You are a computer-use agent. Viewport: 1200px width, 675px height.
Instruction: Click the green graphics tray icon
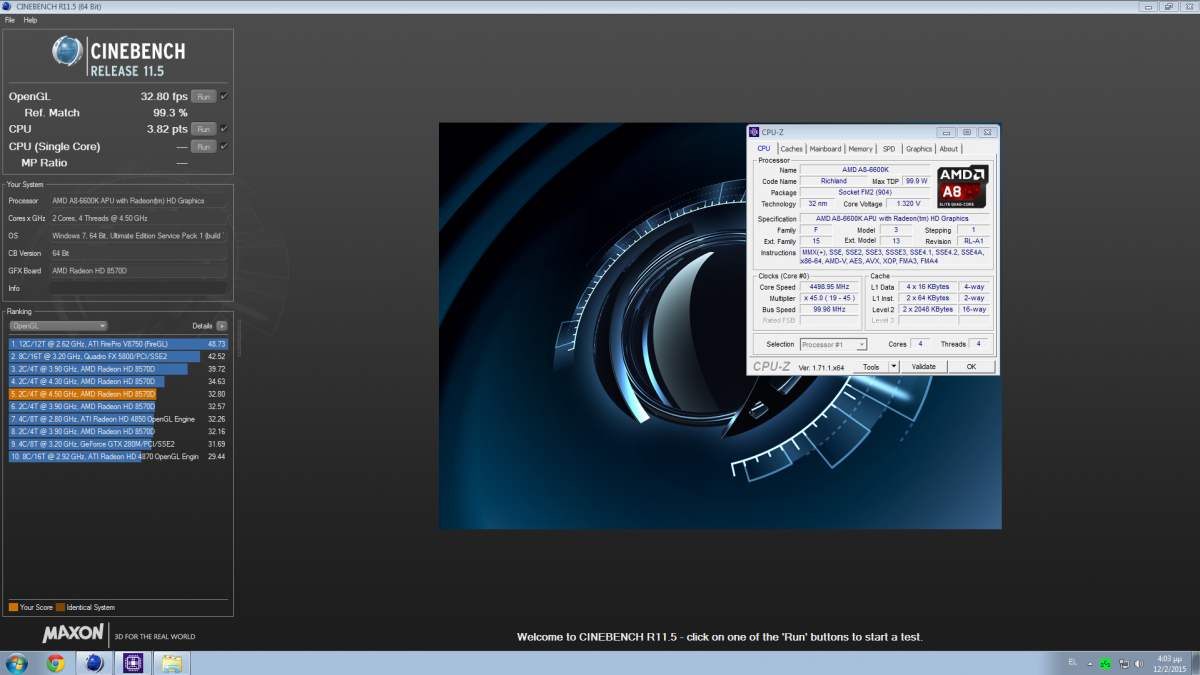click(1106, 663)
